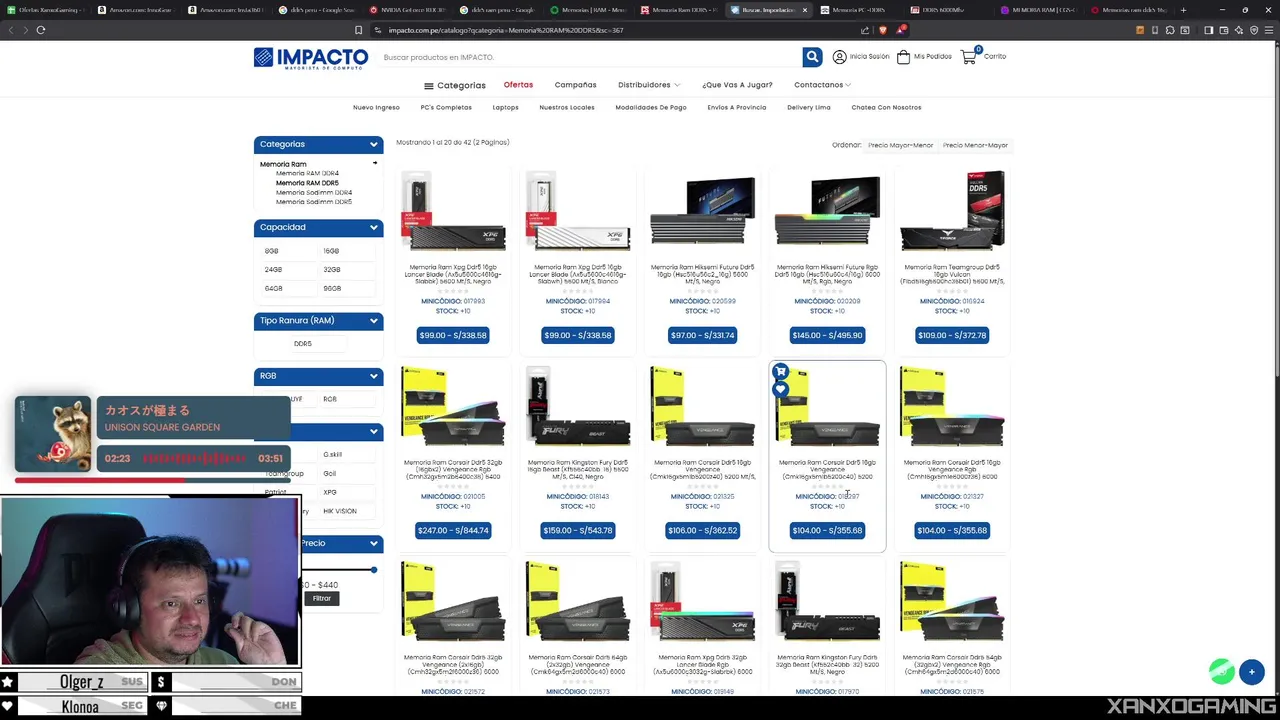Open Modalidades De Pago page
Screen dimensions: 1280x720
[x=651, y=107]
